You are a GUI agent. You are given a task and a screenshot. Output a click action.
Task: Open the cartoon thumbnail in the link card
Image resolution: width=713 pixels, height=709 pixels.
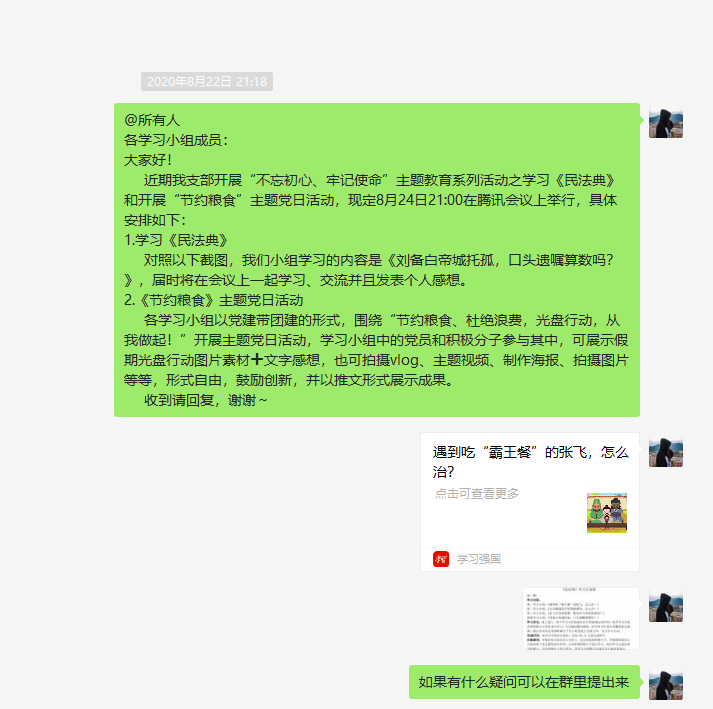(x=607, y=513)
